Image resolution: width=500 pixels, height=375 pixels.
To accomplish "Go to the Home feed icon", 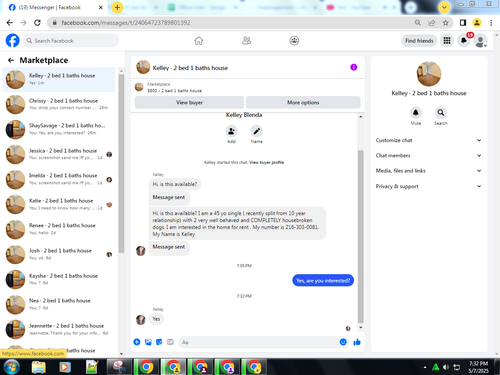I will click(199, 41).
